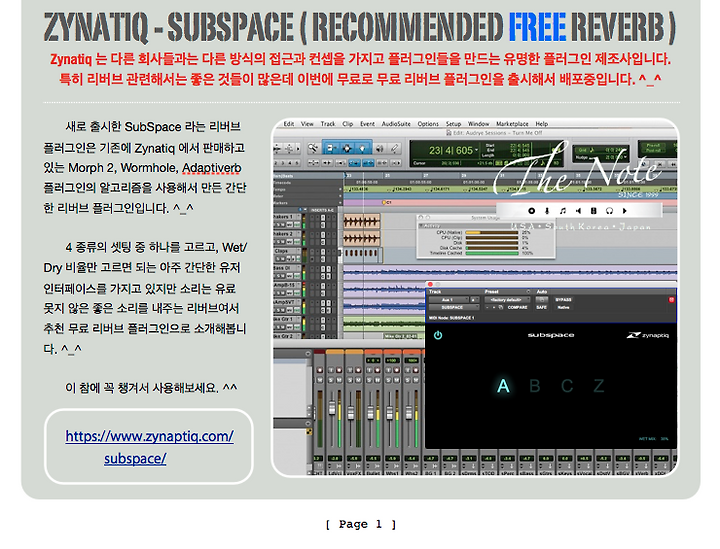Open the Options menu
Viewport: 720px width, 549px height.
click(x=428, y=123)
